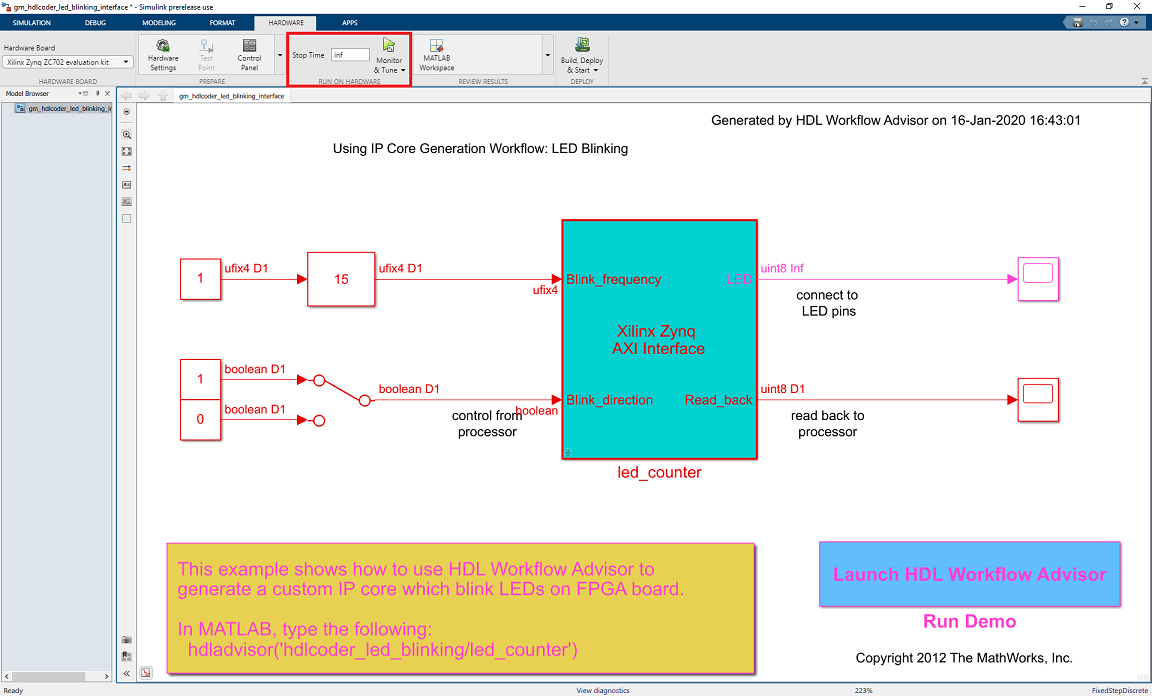Screen dimensions: 1152x696
Task: Click the Redo arrow in quick access
Action: pos(1109,23)
